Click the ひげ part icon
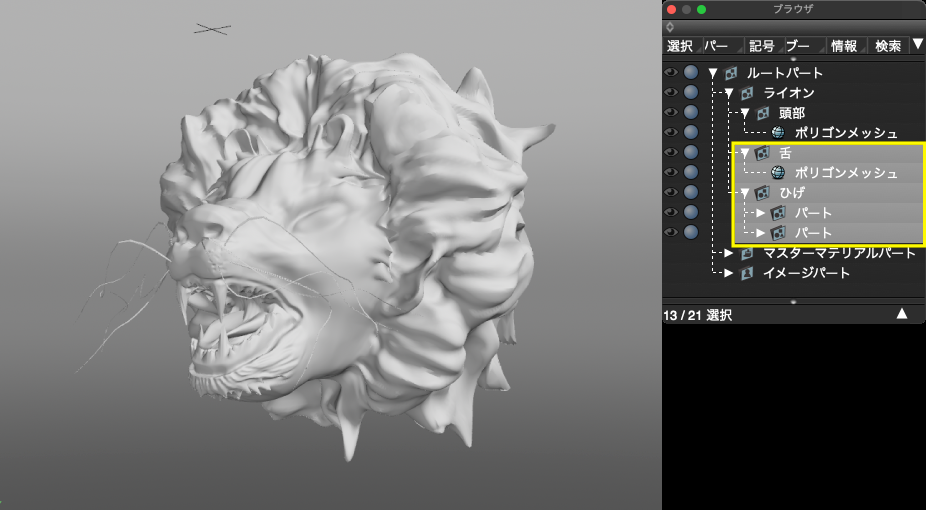926x510 pixels. click(x=762, y=192)
